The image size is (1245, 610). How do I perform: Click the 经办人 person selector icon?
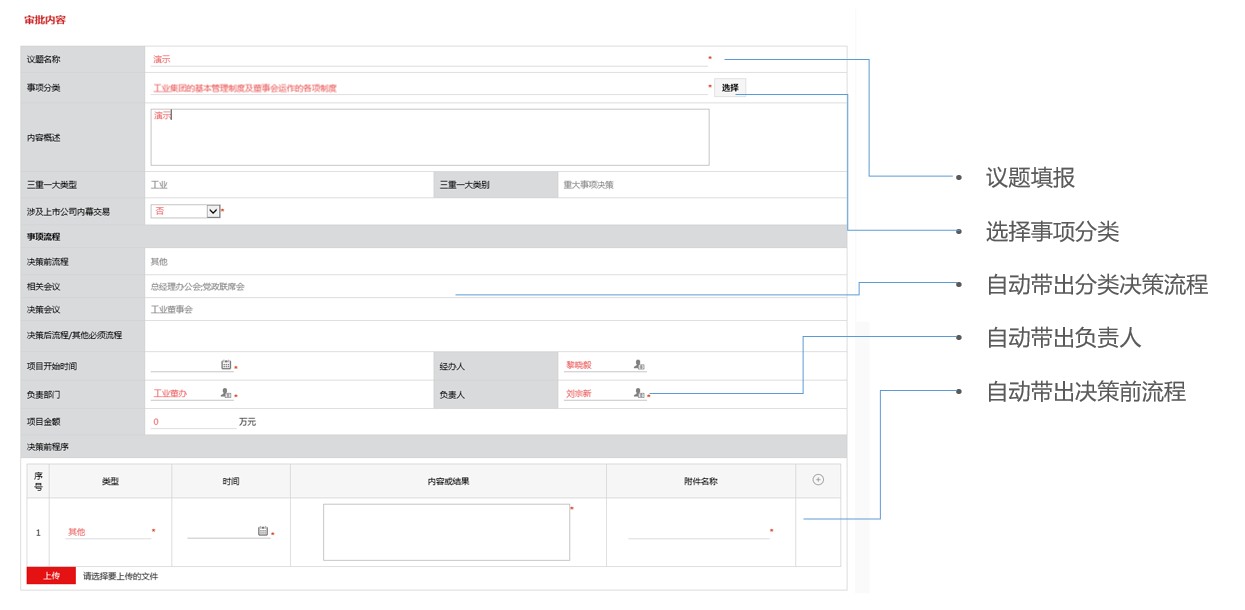(x=639, y=365)
